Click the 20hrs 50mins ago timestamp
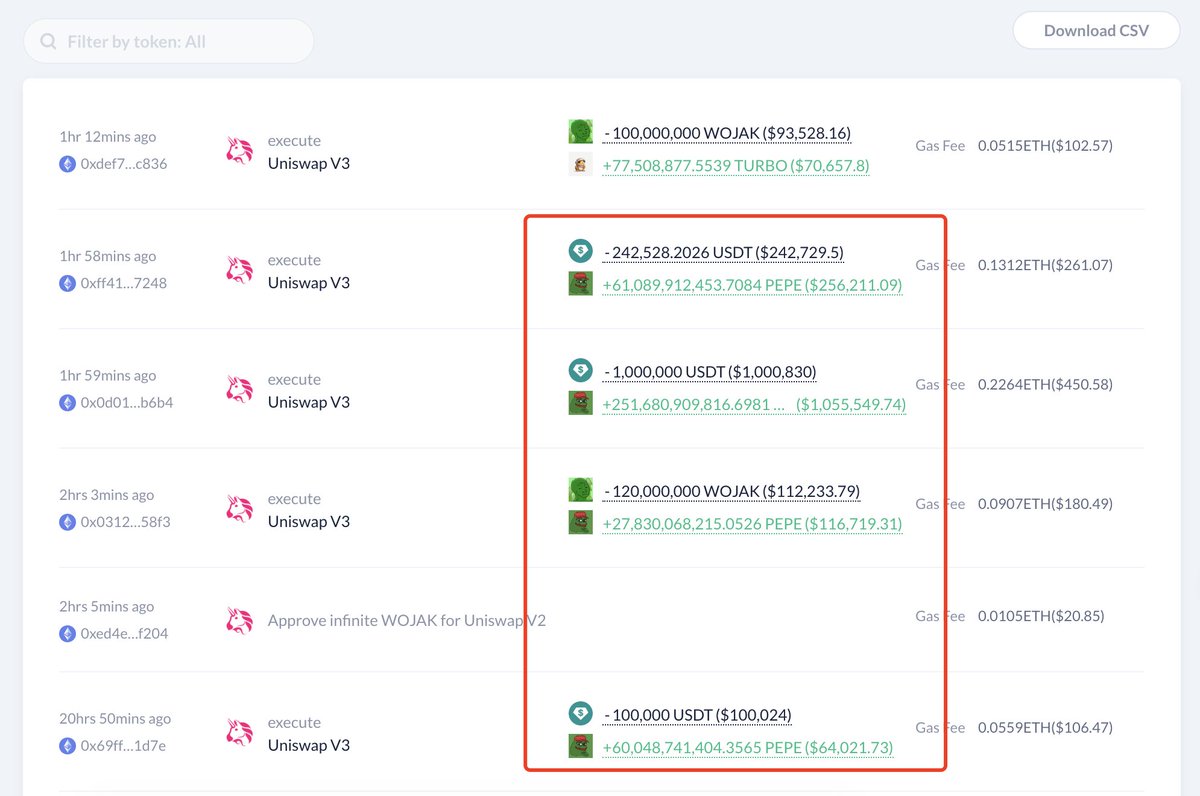The height and width of the screenshot is (796, 1200). [115, 719]
